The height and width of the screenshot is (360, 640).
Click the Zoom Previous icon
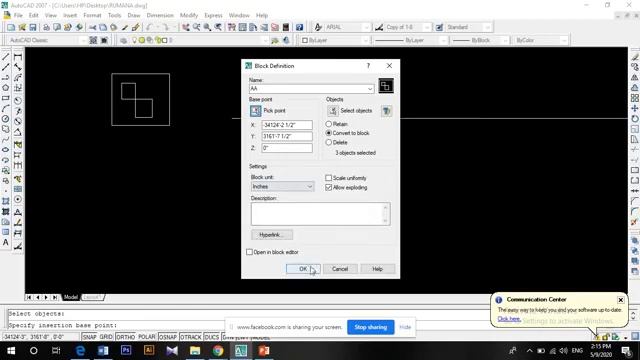coord(218,27)
